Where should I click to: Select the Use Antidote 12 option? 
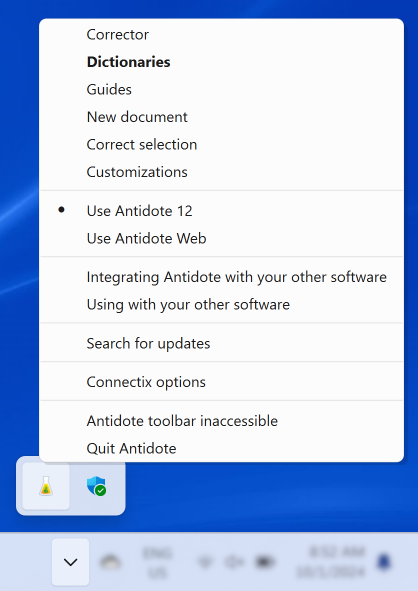[x=222, y=211]
